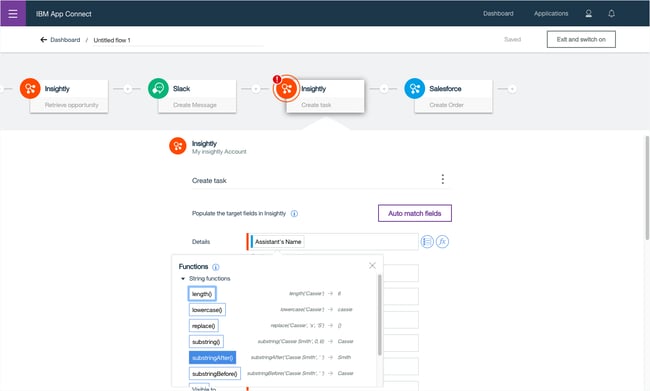Click the My Insightly Account text
Viewport: 650px width, 391px height.
click(219, 152)
